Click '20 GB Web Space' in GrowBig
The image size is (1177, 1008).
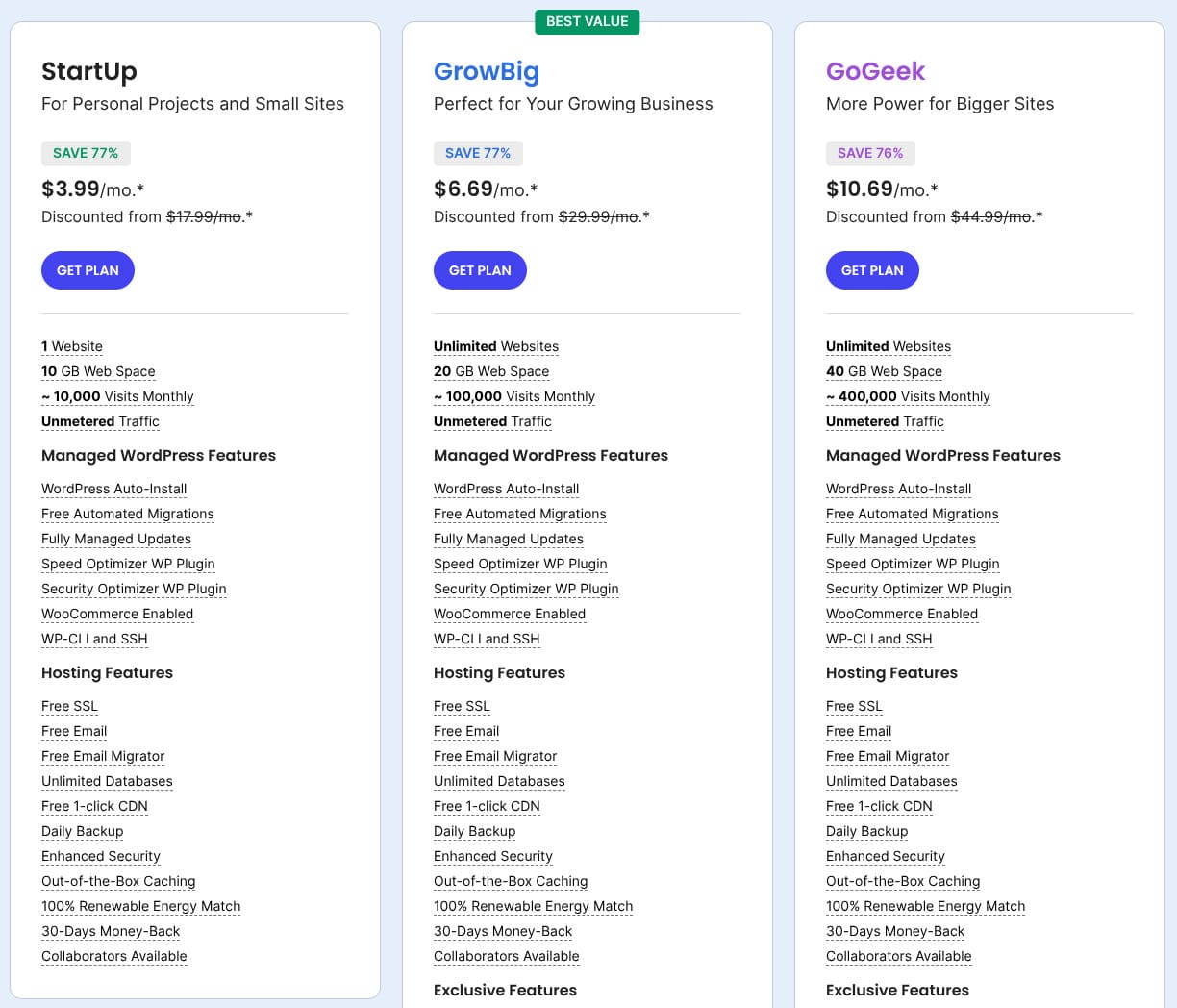[x=491, y=371]
